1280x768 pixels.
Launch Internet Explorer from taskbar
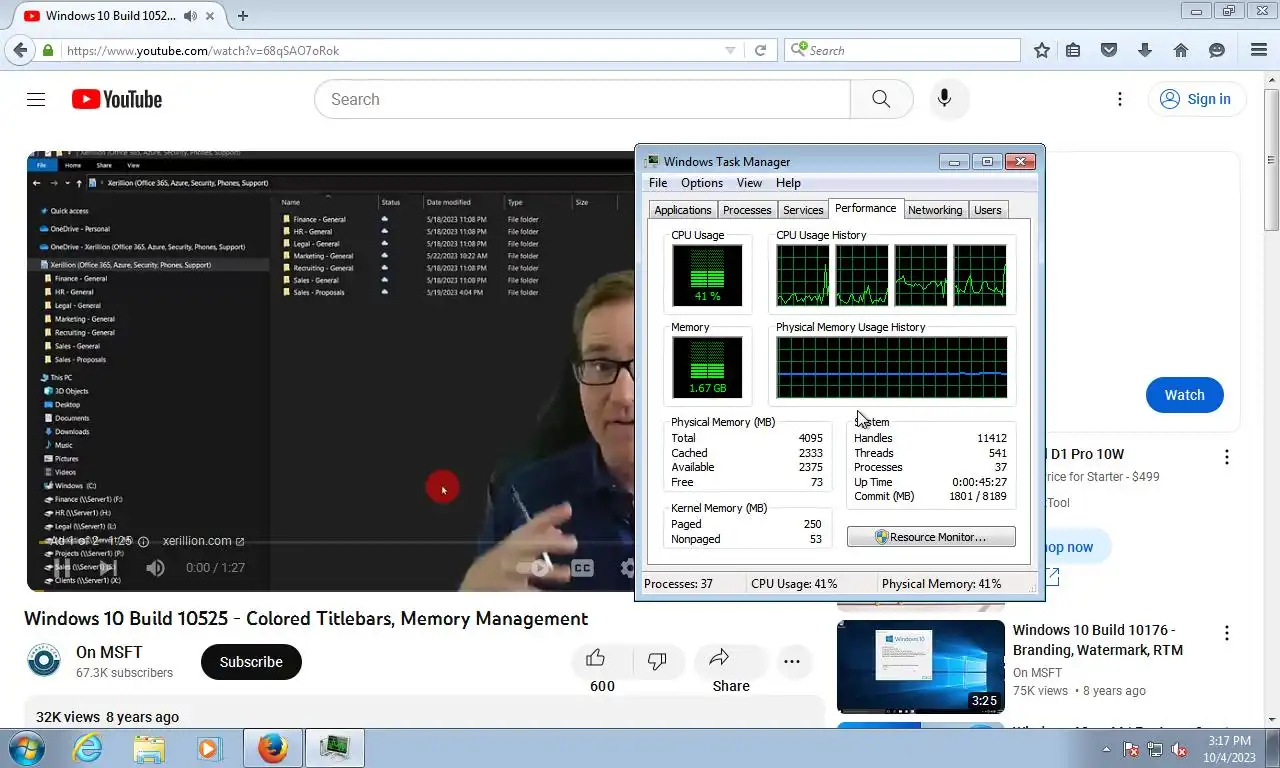87,748
